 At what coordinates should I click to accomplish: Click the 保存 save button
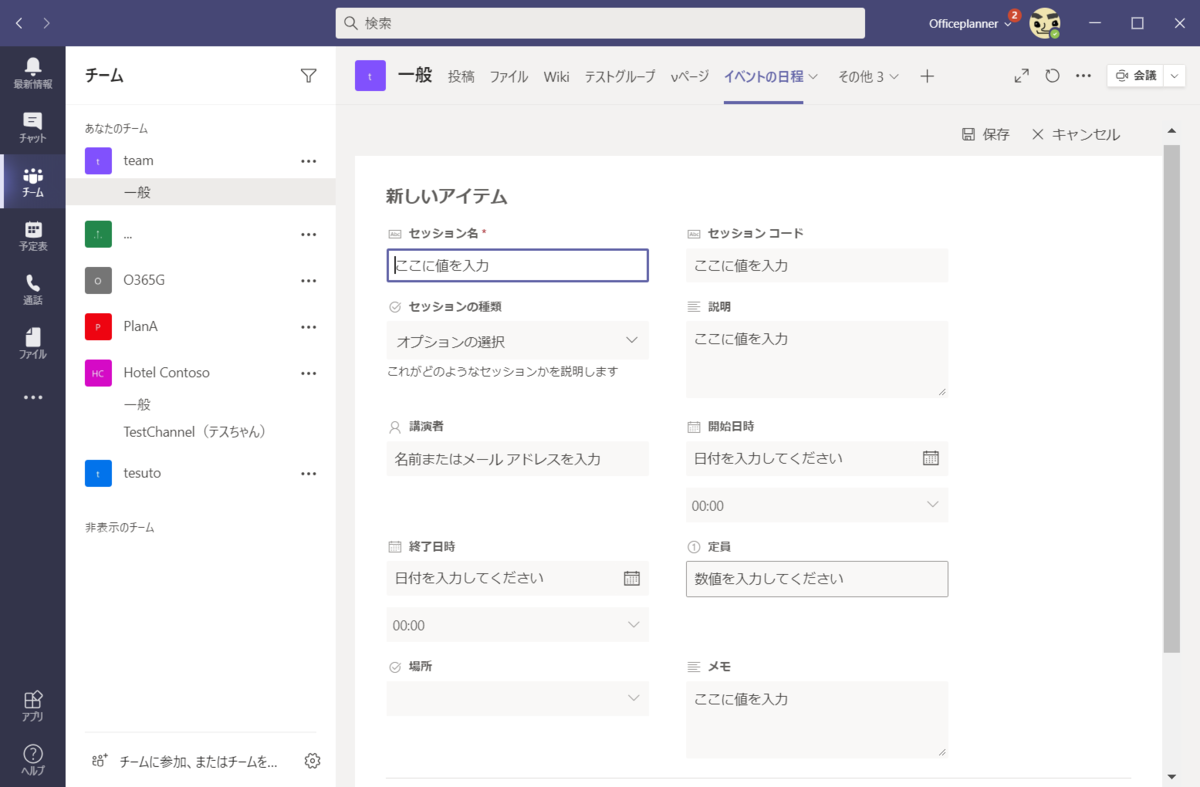pyautogui.click(x=985, y=134)
